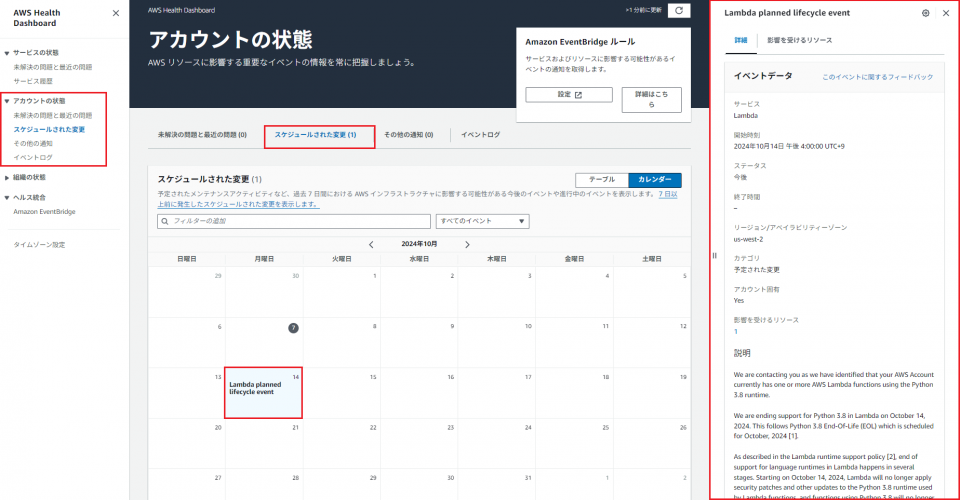This screenshot has height=500, width=960.
Task: Open Lambda planned lifecycle event on calendar
Action: [255, 388]
